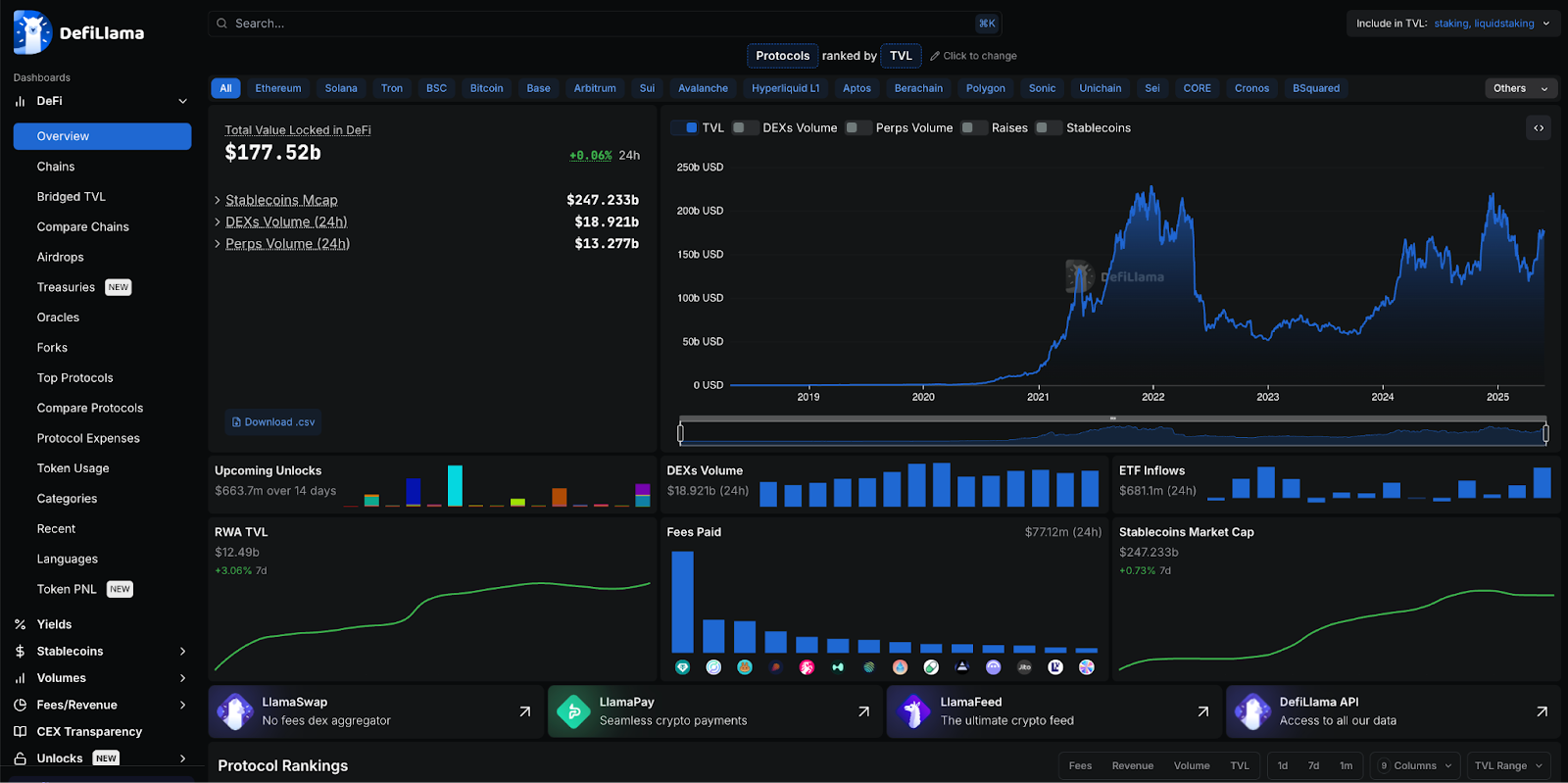Toggle the Revenue column button

point(1132,766)
